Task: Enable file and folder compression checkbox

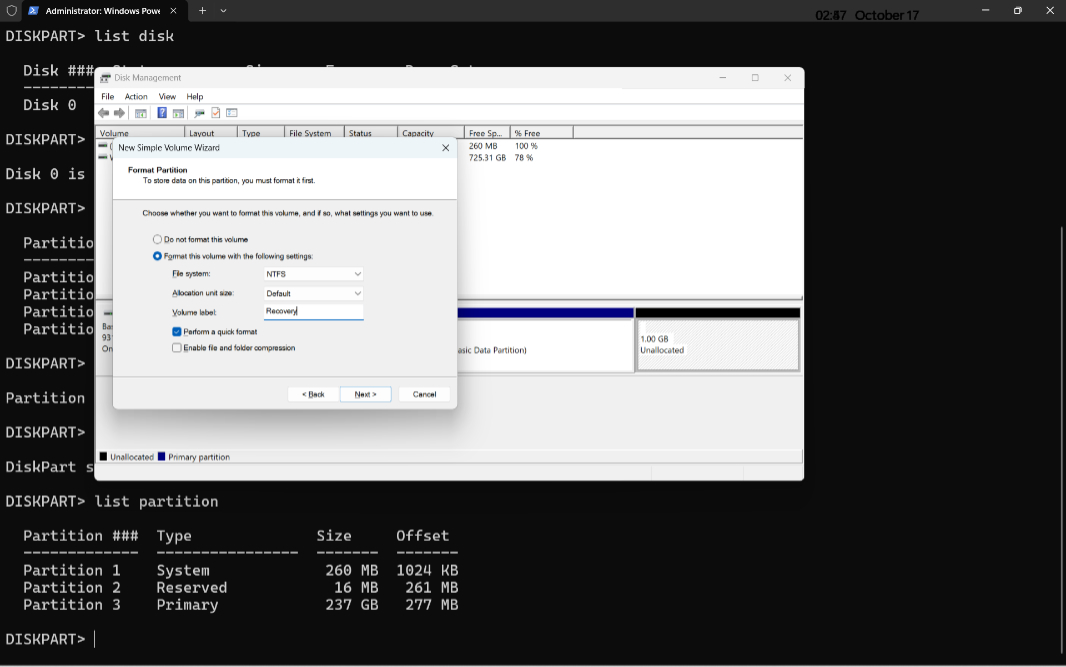Action: 177,349
